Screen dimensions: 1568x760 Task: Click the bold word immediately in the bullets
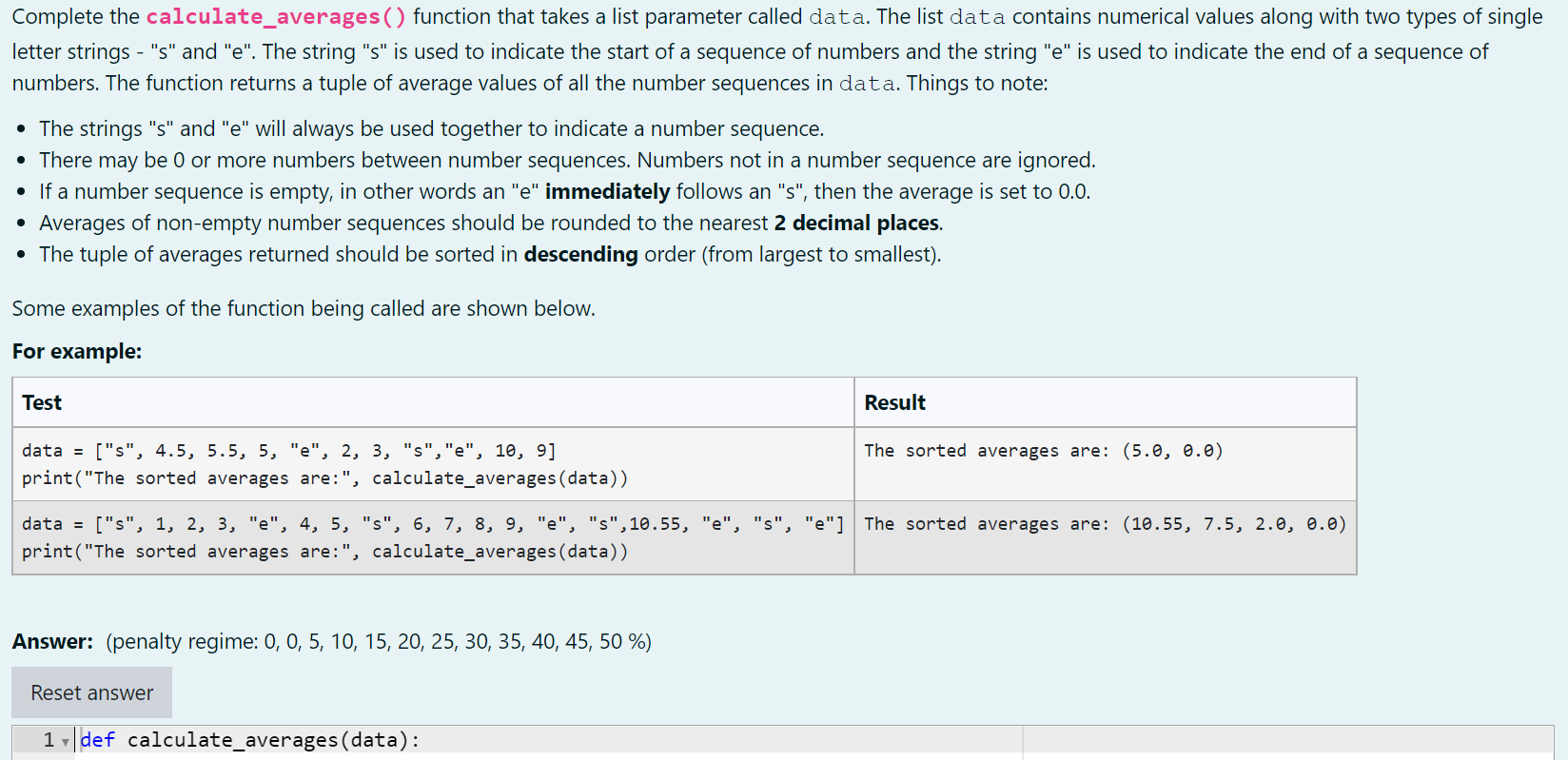click(x=607, y=192)
